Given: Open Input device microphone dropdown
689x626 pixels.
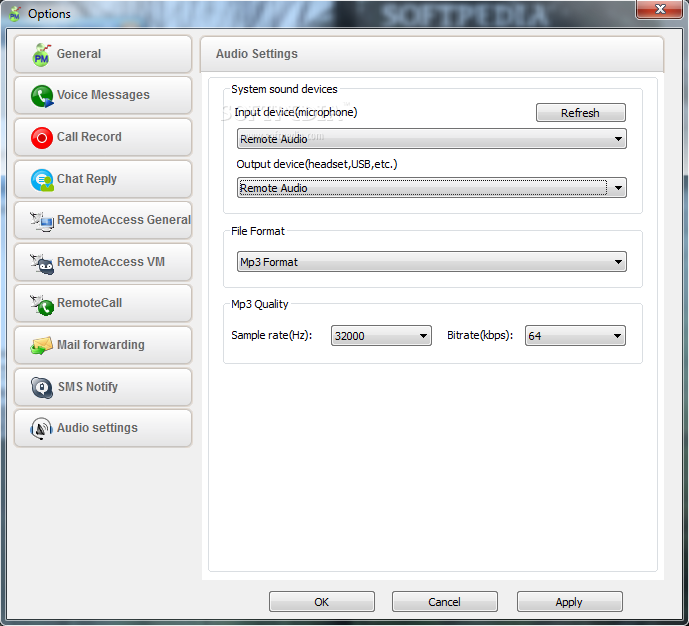Looking at the screenshot, I should point(432,139).
